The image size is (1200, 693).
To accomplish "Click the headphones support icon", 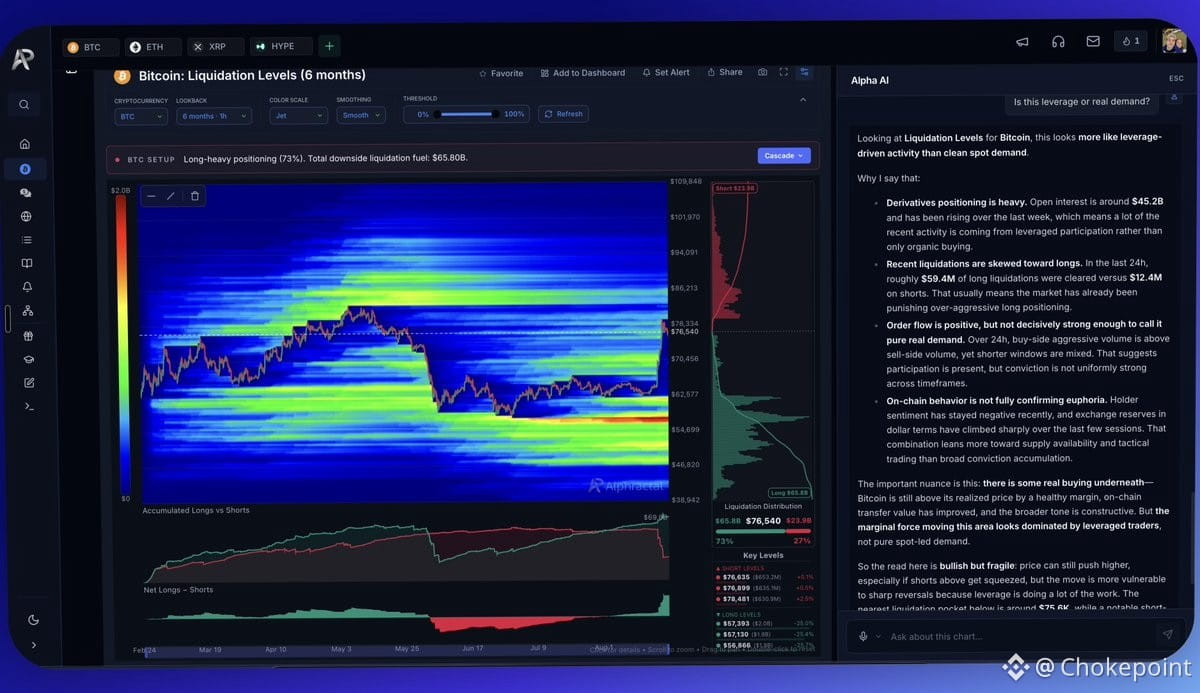I will (x=1058, y=42).
